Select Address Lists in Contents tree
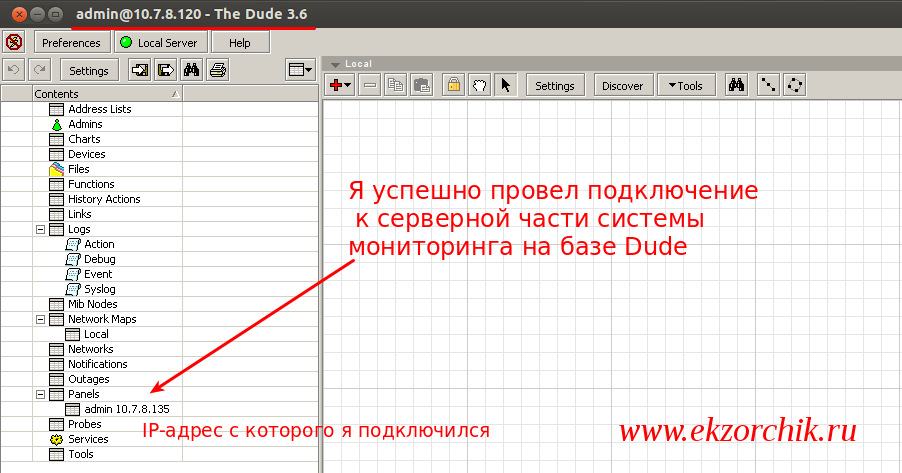 pyautogui.click(x=100, y=109)
